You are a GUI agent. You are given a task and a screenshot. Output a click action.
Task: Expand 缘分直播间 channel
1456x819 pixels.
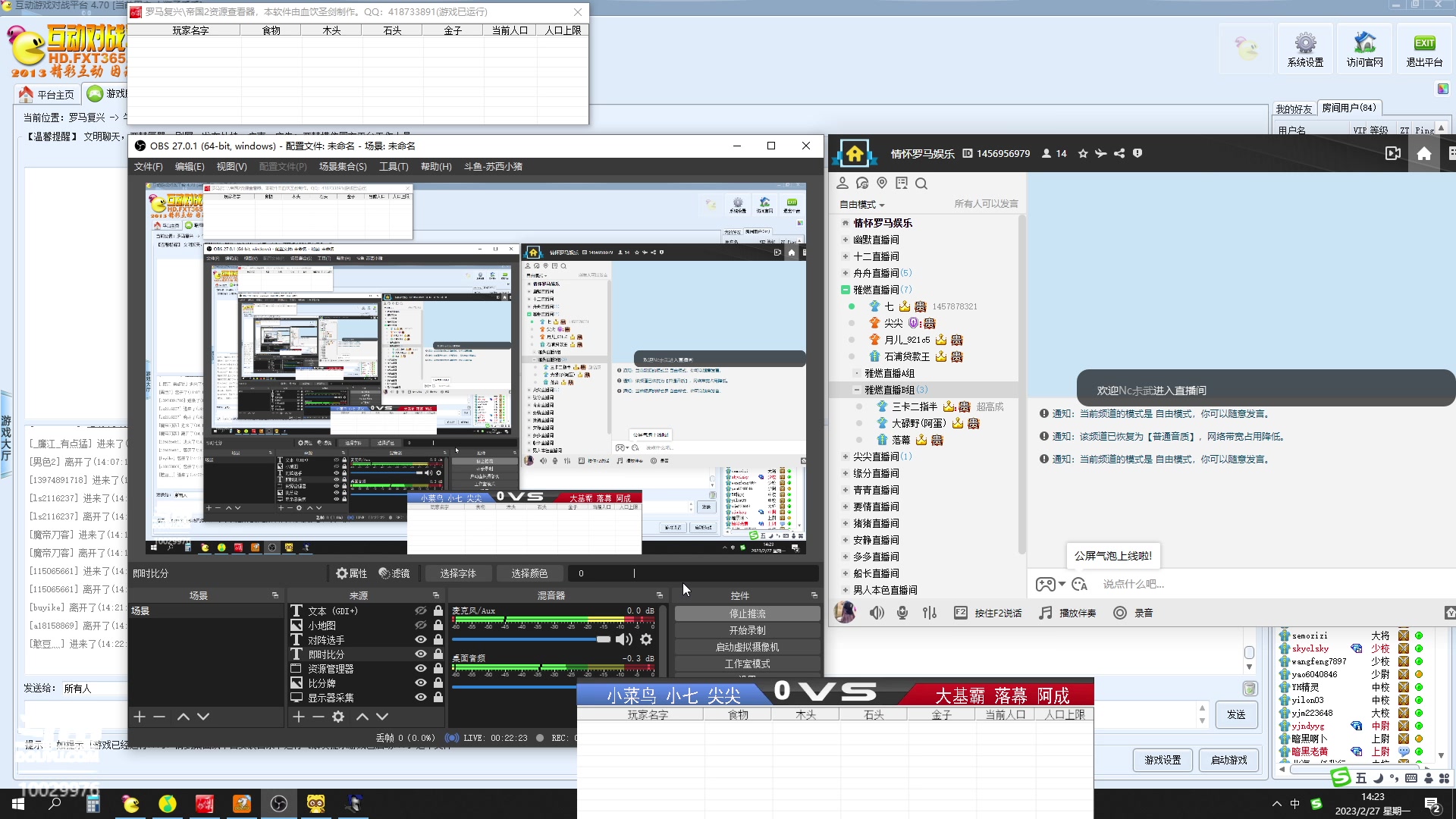846,473
